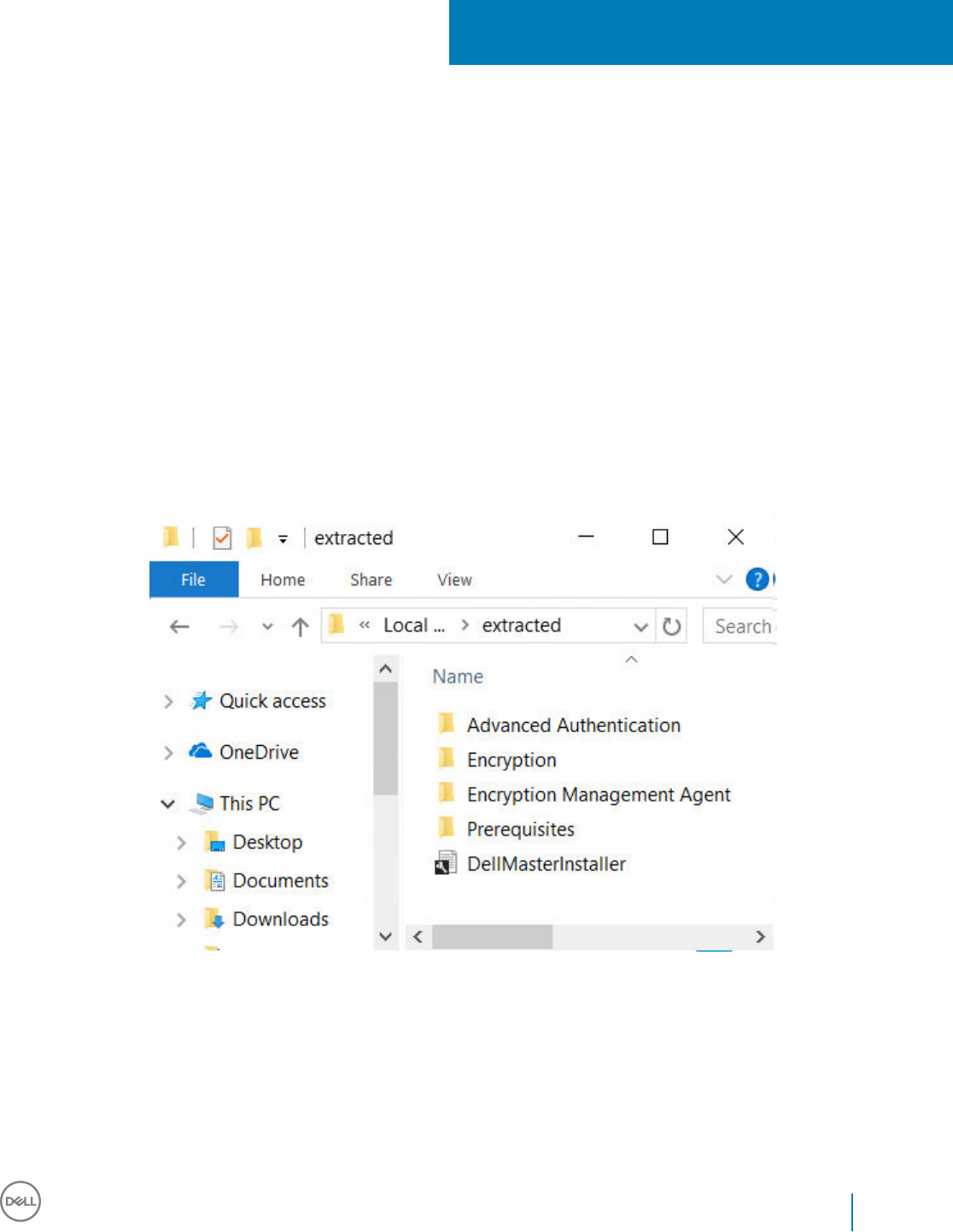Select Documents in navigation pane
The width and height of the screenshot is (953, 1232).
coord(280,881)
